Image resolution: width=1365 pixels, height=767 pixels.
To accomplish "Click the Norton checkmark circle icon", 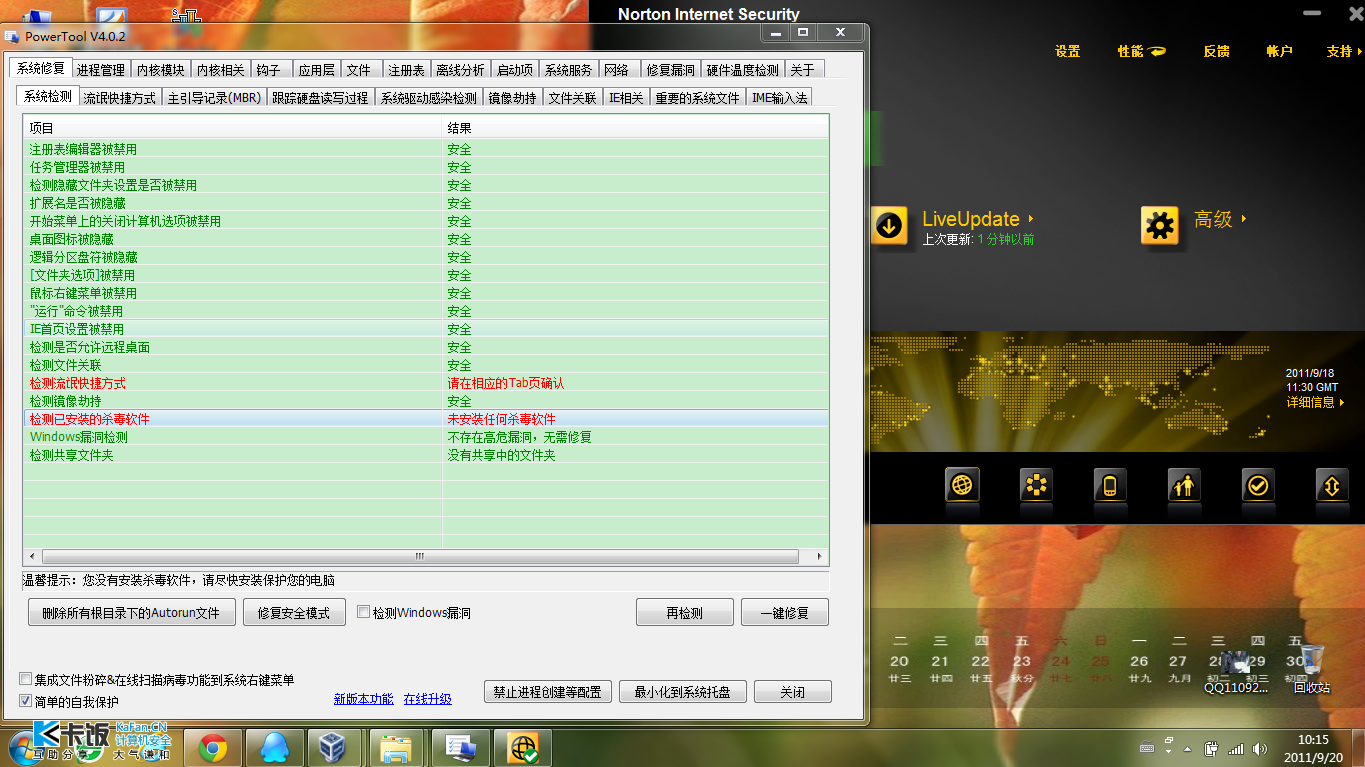I will click(x=1258, y=486).
